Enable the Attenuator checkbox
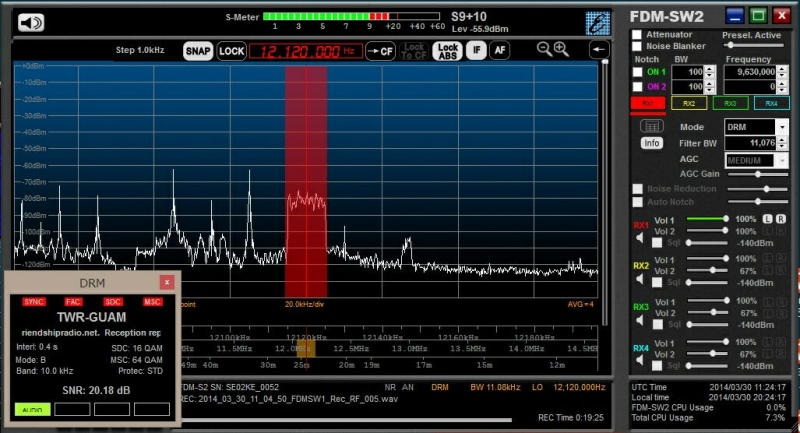 (637, 35)
